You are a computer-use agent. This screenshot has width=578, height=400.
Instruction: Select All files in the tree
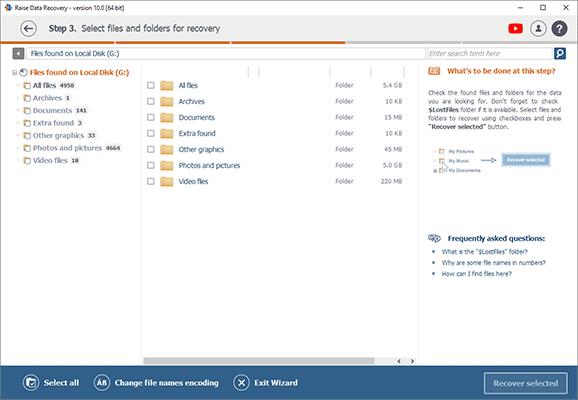coord(44,85)
